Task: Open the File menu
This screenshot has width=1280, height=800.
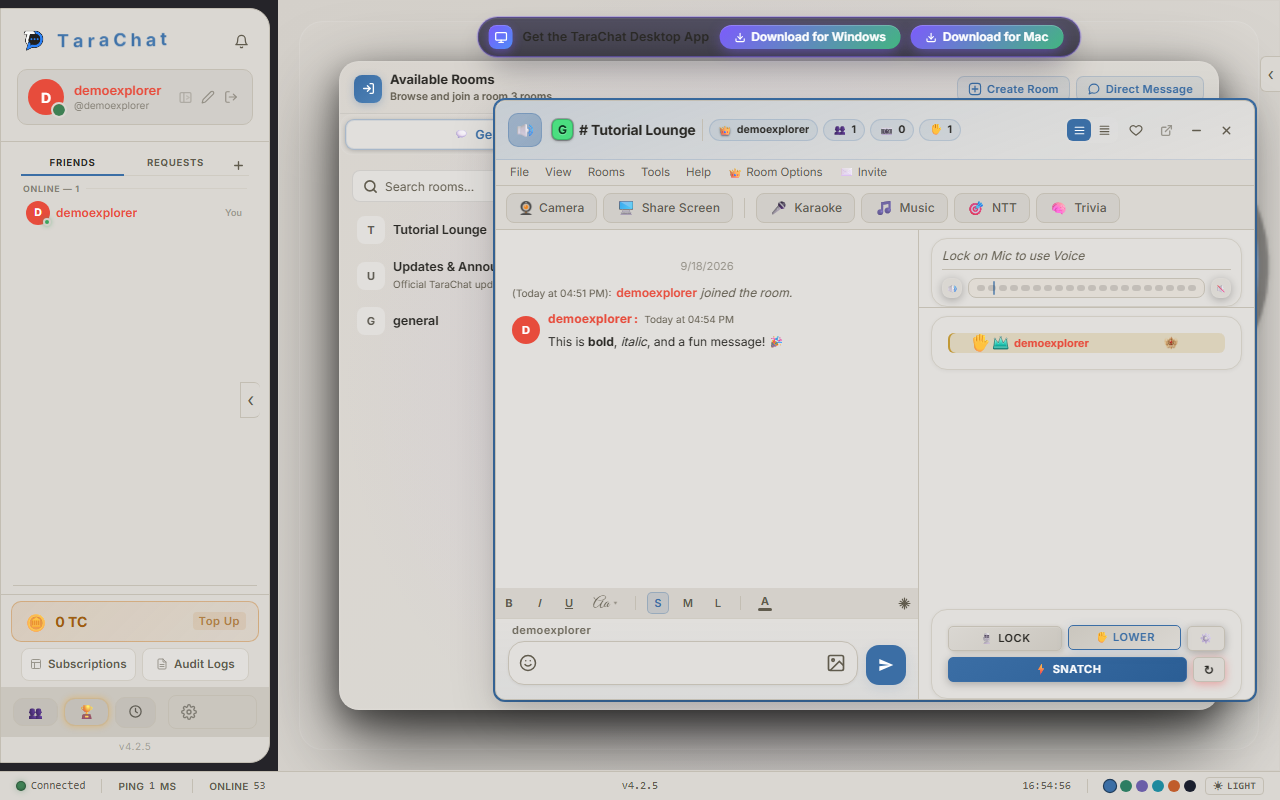Action: pos(519,172)
